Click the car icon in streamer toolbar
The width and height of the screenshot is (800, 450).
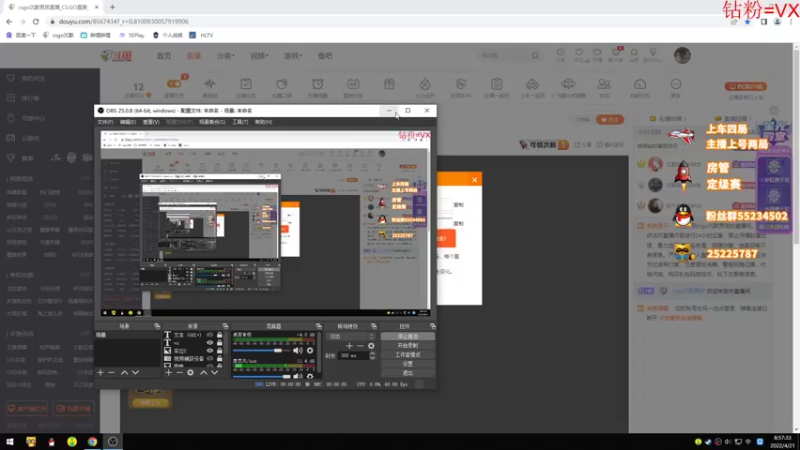(x=532, y=84)
